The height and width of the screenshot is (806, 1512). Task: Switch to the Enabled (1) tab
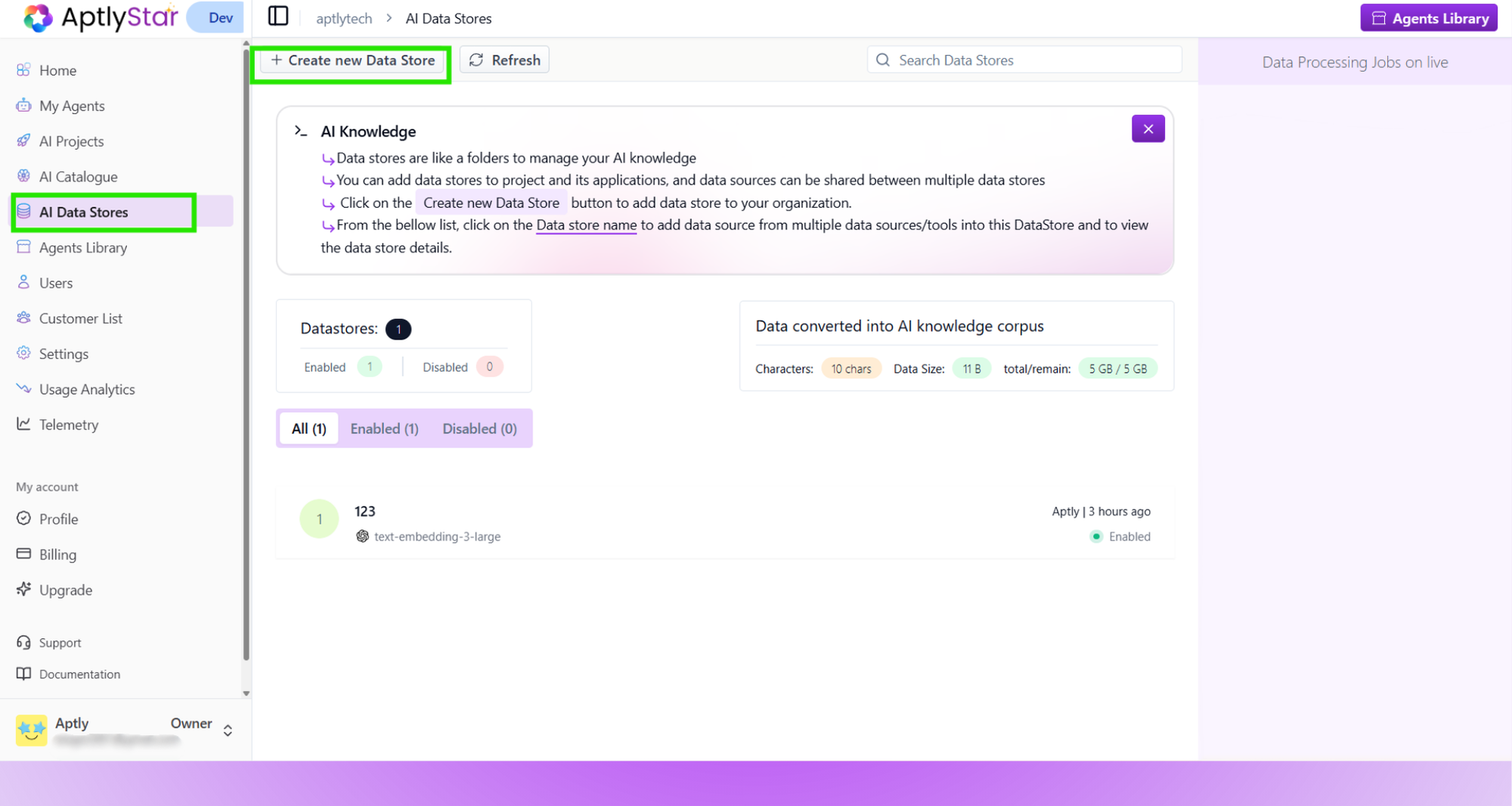(x=384, y=428)
